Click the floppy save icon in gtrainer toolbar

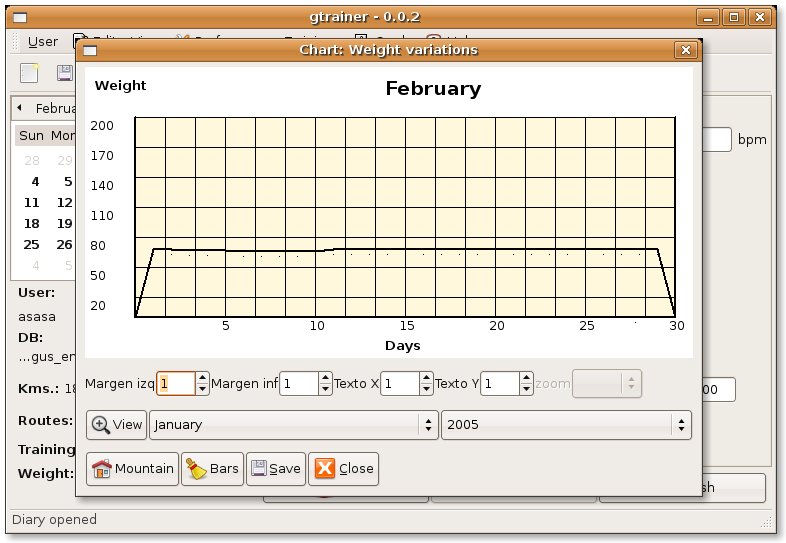(65, 73)
